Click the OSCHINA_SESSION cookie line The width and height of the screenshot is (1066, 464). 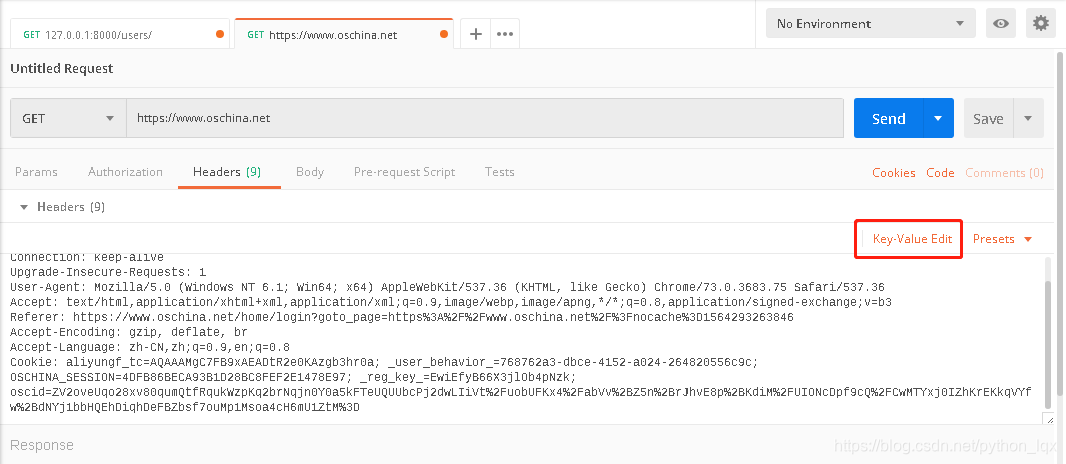click(293, 377)
